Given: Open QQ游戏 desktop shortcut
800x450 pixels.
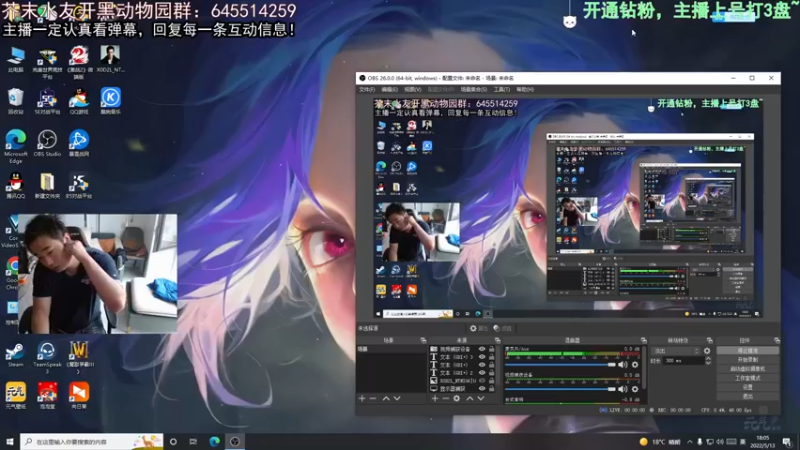Looking at the screenshot, I should (79, 101).
